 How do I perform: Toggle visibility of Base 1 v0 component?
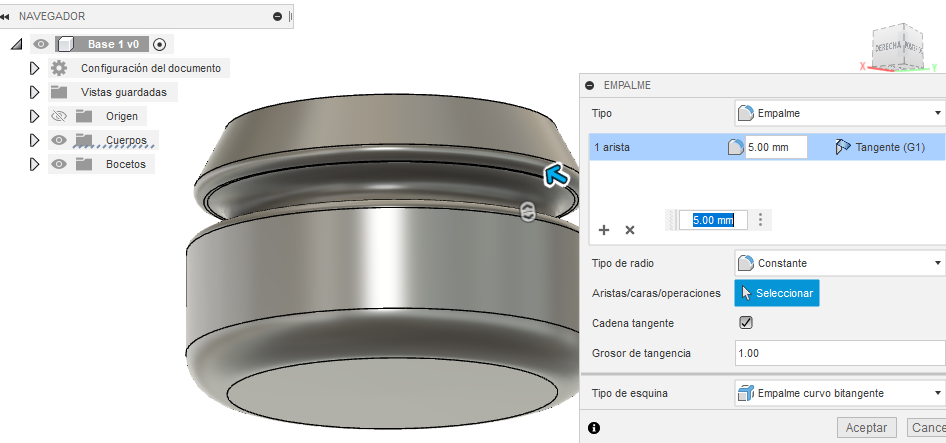pos(40,44)
